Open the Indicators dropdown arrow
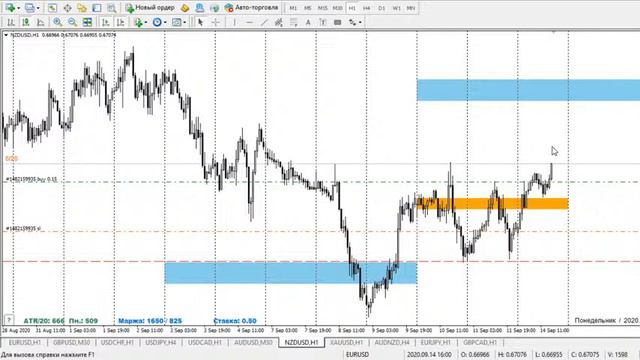This screenshot has height=360, width=640. click(146, 23)
